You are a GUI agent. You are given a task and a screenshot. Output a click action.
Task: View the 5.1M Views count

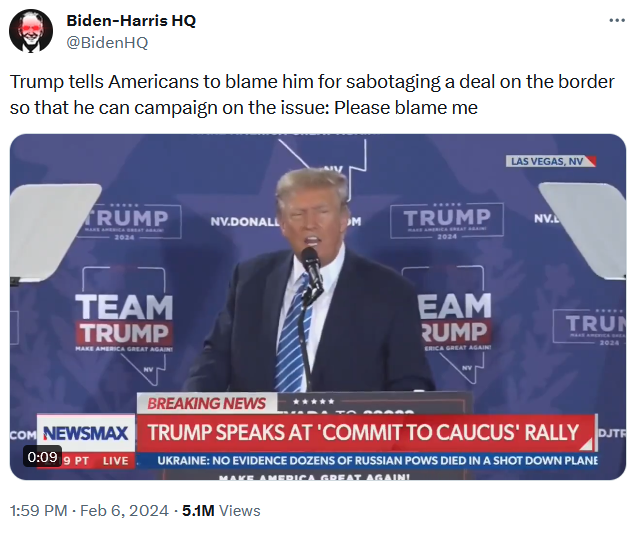[x=221, y=511]
